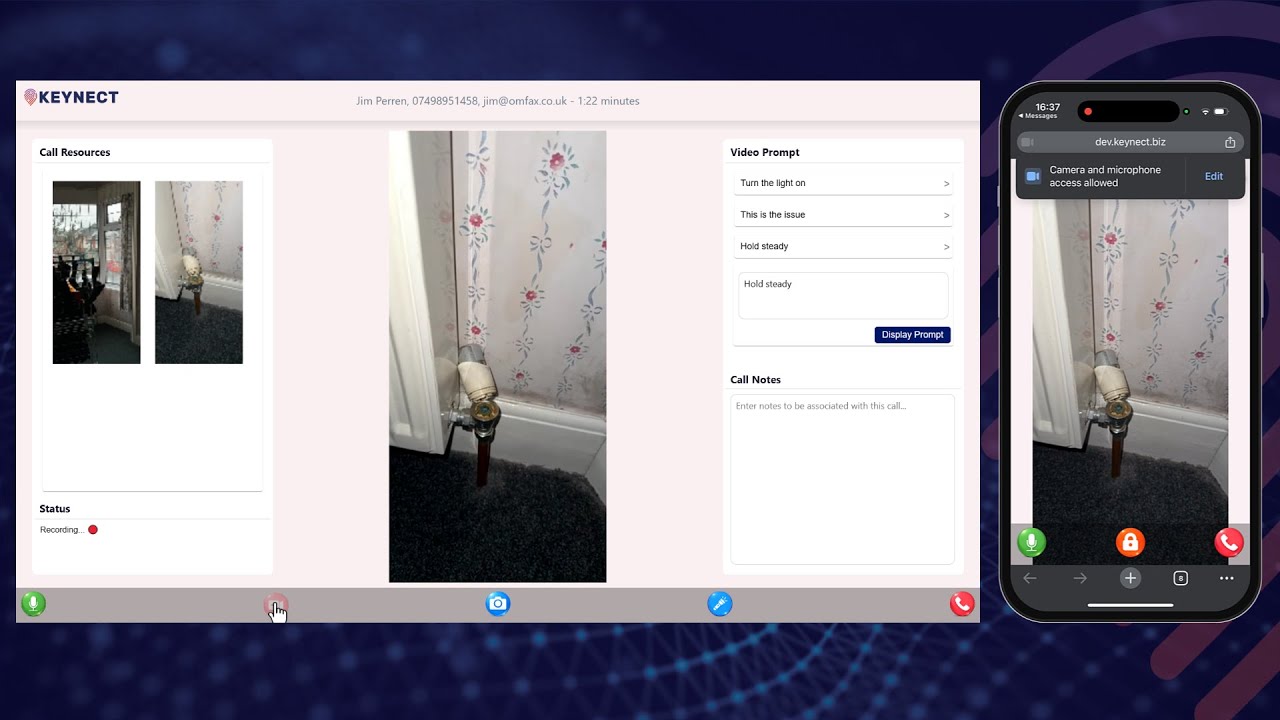Tap the green microphone button on phone
The image size is (1280, 720).
[1031, 542]
